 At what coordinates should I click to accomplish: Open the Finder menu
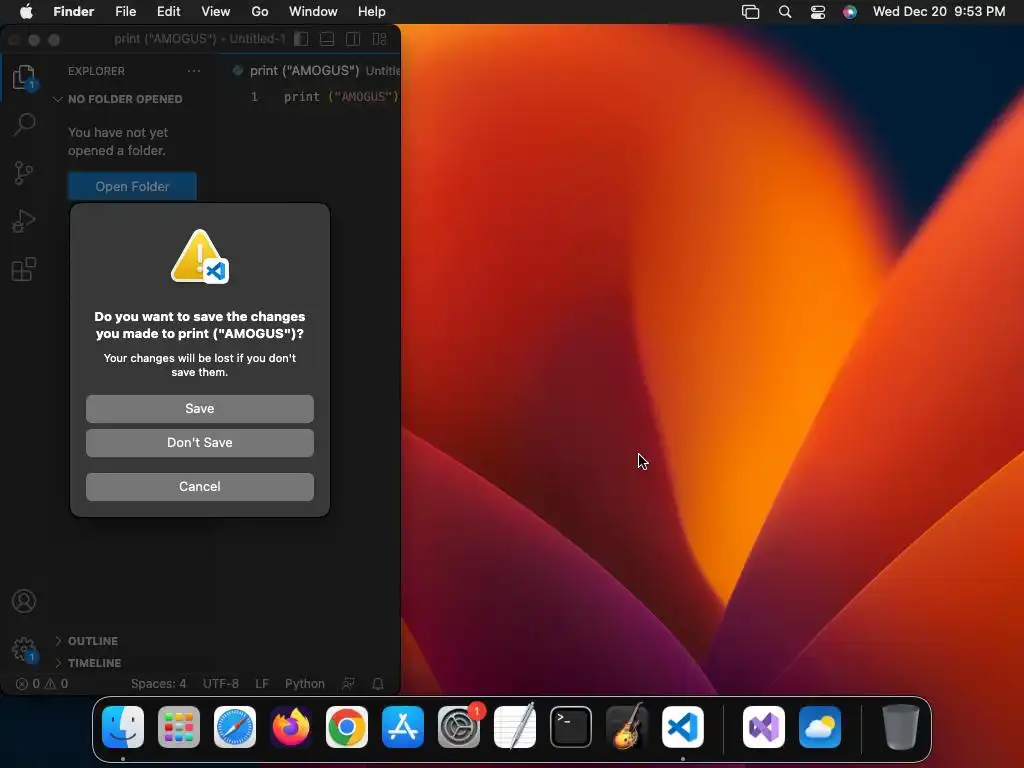tap(73, 11)
